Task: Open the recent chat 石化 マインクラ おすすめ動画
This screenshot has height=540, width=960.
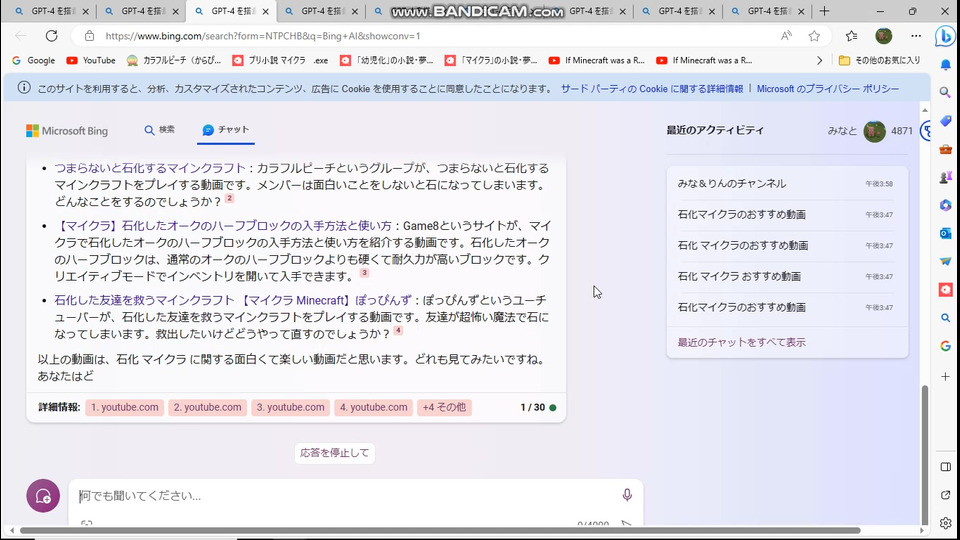Action: (x=786, y=276)
